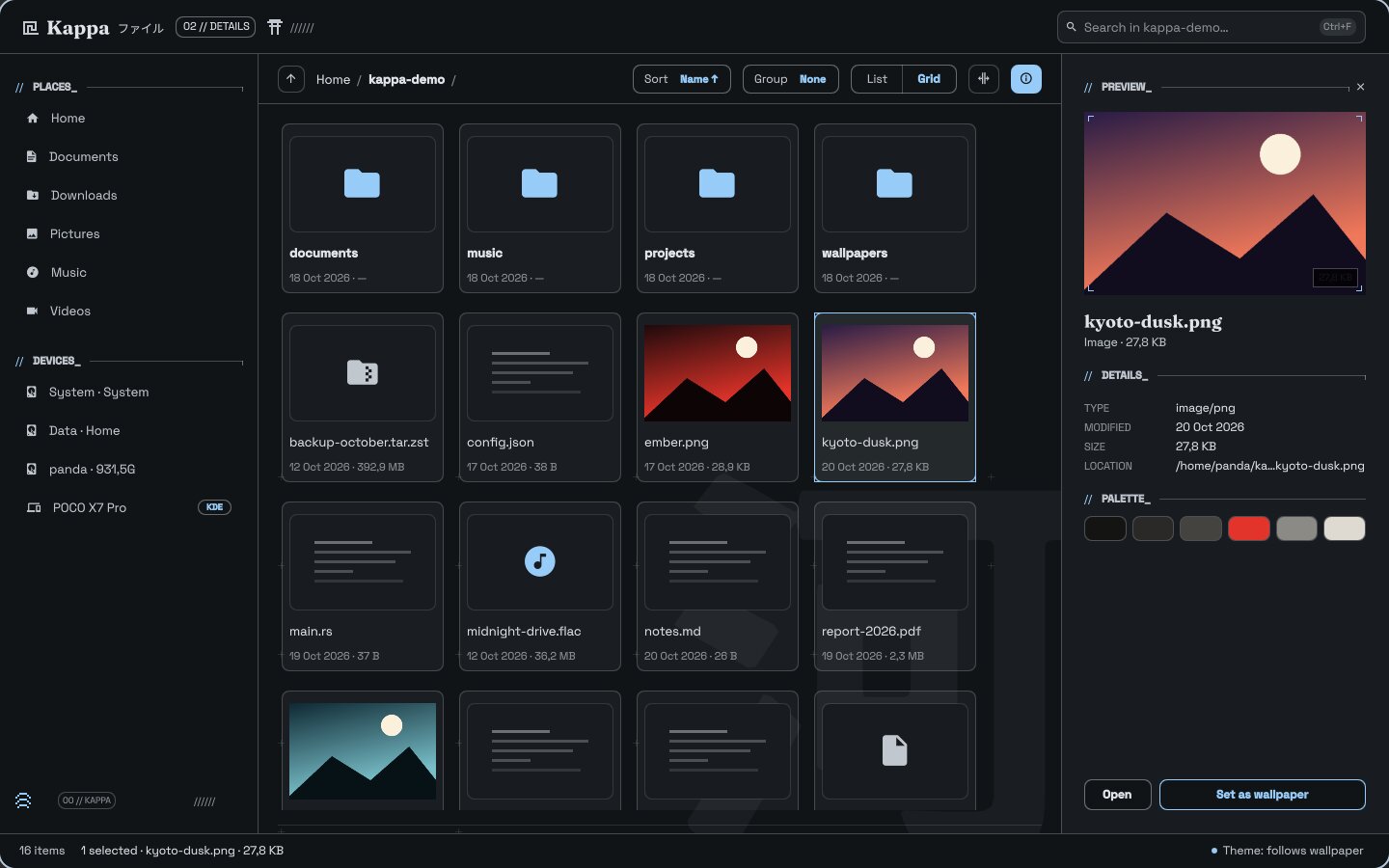Open the Sort by Name dropdown
The image size is (1389, 868).
tap(682, 79)
